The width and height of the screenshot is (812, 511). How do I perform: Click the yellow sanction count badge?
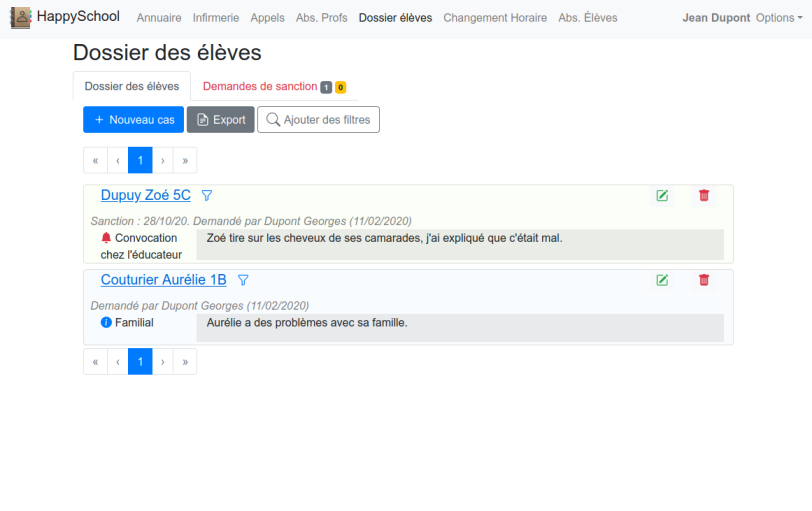click(340, 87)
